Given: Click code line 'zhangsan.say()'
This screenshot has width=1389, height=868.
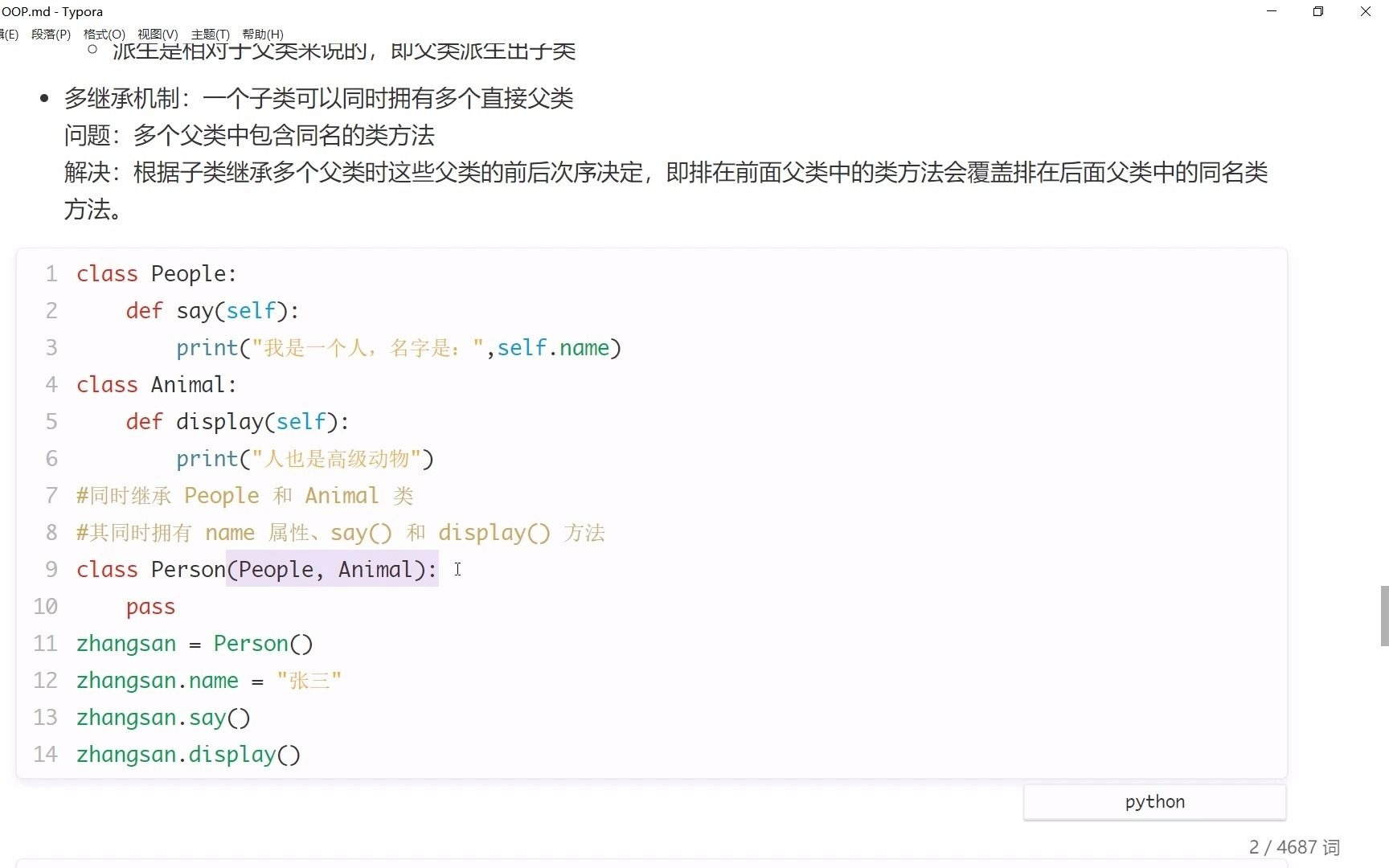Looking at the screenshot, I should pyautogui.click(x=163, y=718).
